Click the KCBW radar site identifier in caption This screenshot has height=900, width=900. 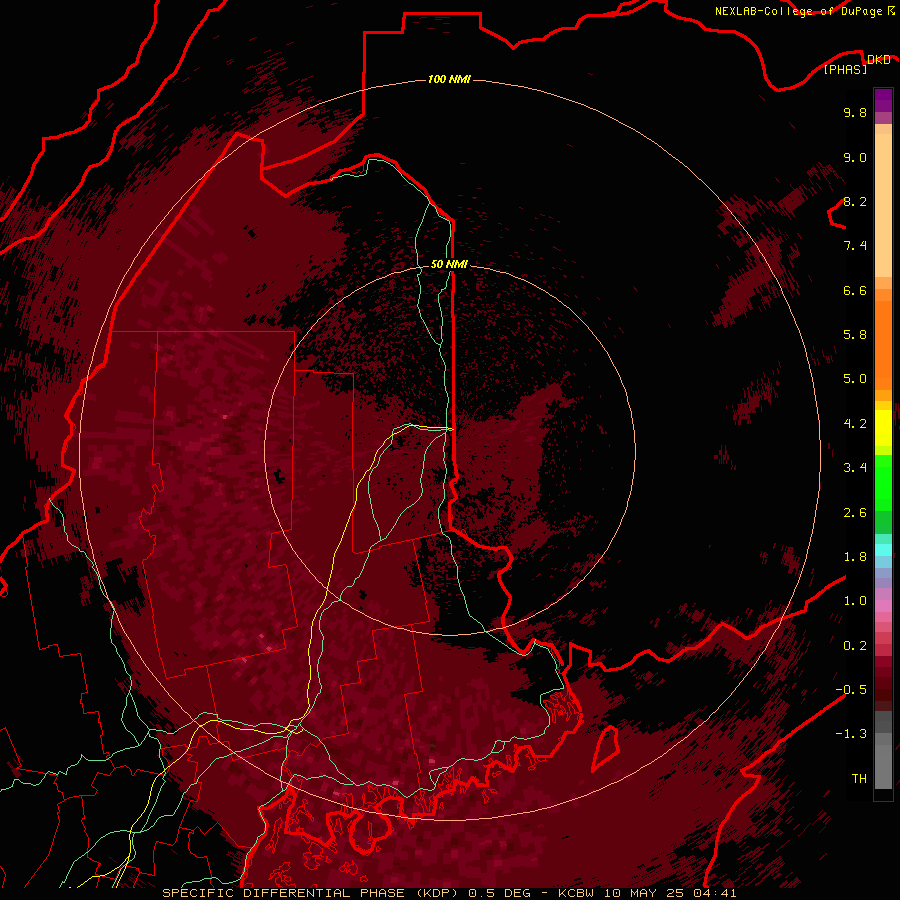click(x=576, y=893)
